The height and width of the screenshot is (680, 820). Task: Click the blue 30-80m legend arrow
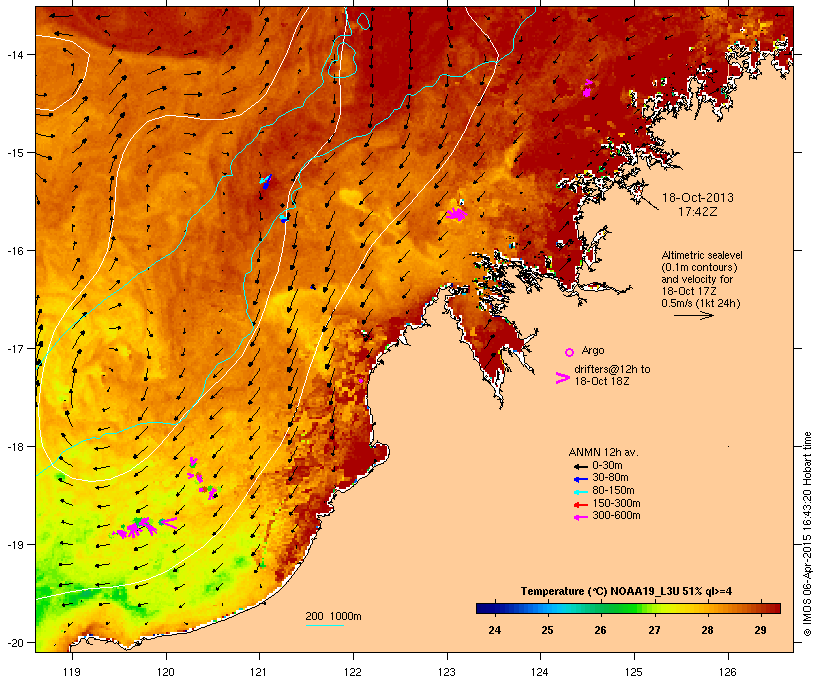580,479
